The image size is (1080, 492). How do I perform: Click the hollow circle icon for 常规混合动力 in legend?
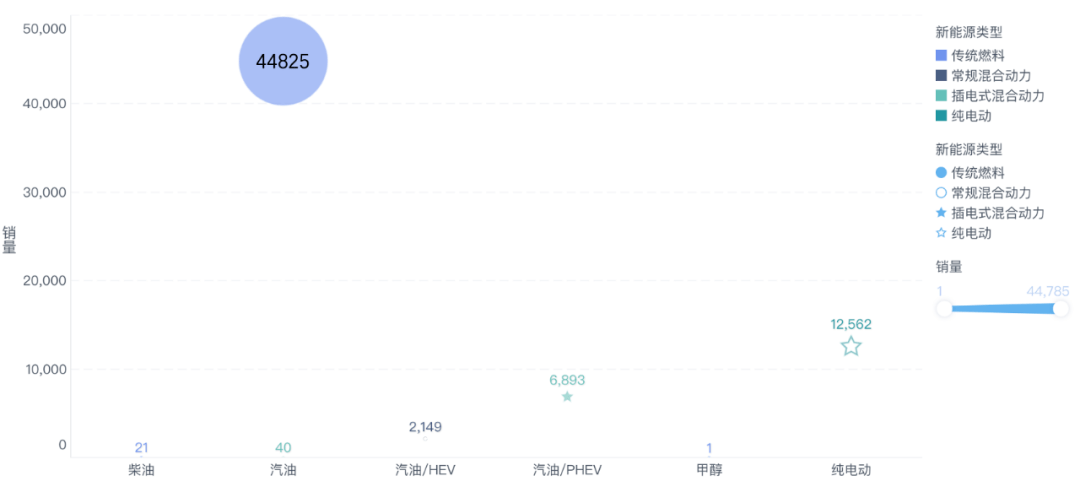click(x=941, y=193)
